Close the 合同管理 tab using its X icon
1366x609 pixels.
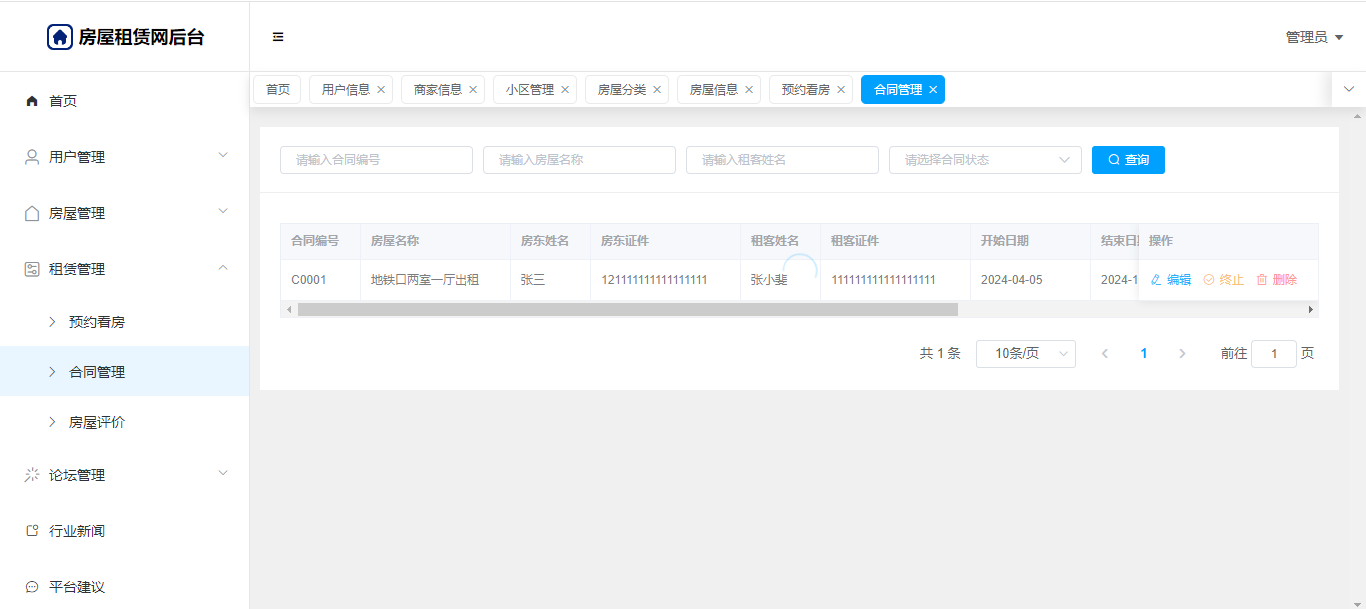(x=933, y=90)
